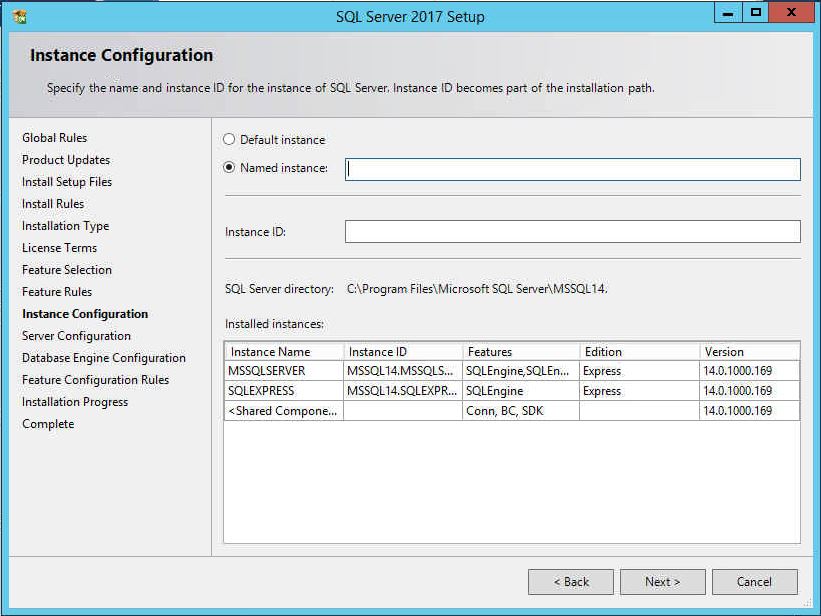This screenshot has width=821, height=616.
Task: Select Complete in the sidebar
Action: (x=48, y=424)
